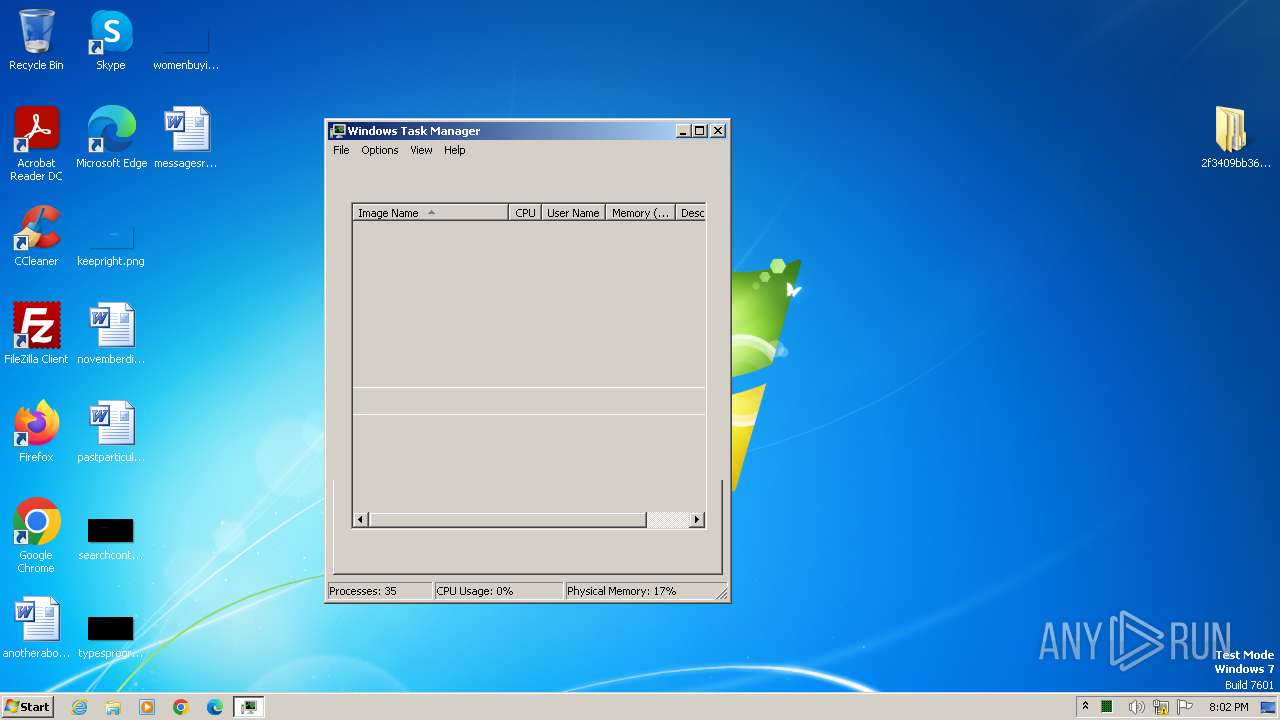The width and height of the screenshot is (1280, 720).
Task: Click Task Manager taskbar button
Action: (248, 707)
